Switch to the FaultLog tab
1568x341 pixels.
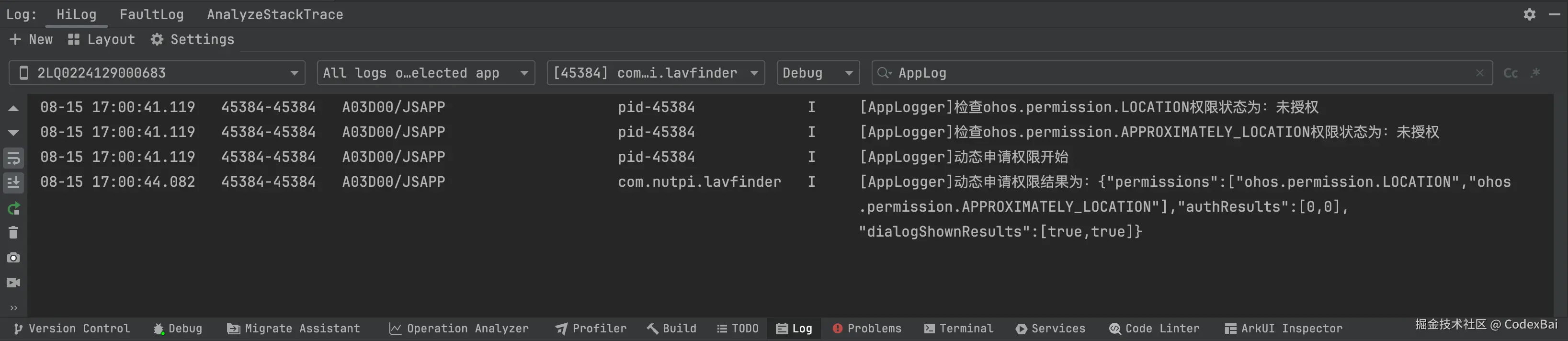[x=151, y=15]
